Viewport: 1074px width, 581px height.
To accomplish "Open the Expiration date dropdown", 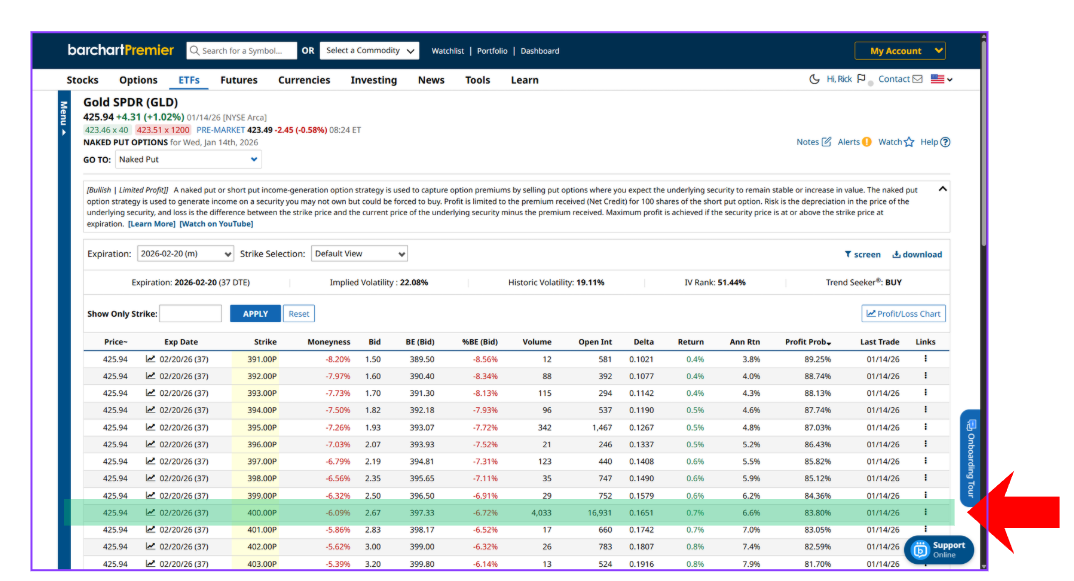I will pos(185,254).
